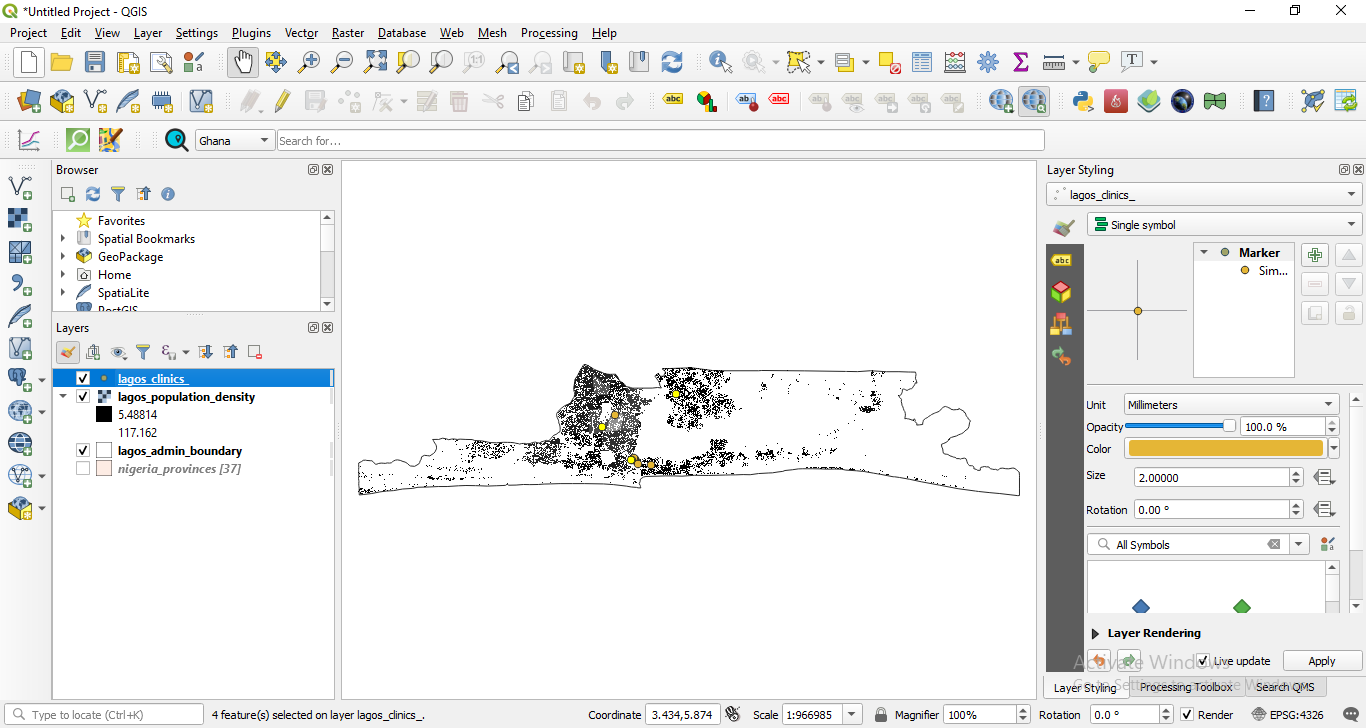1366x728 pixels.
Task: Expand the GeoPackage browser item
Action: click(x=63, y=257)
